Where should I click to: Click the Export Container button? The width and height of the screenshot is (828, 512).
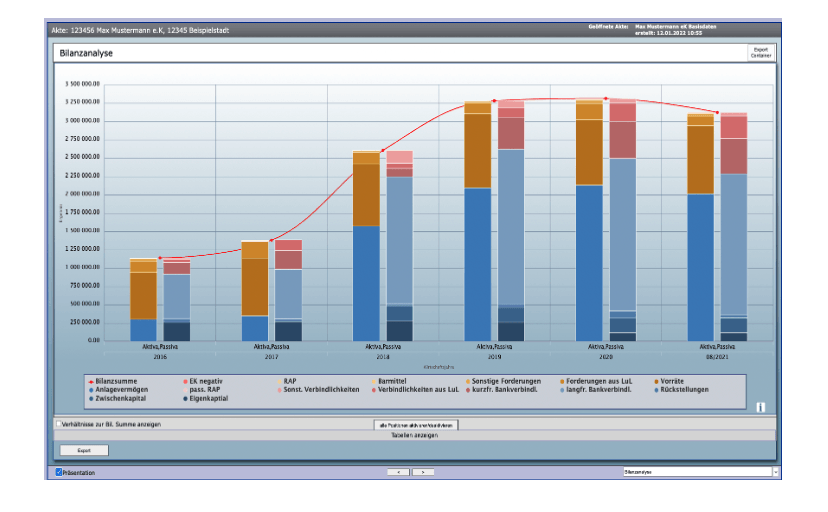point(761,52)
